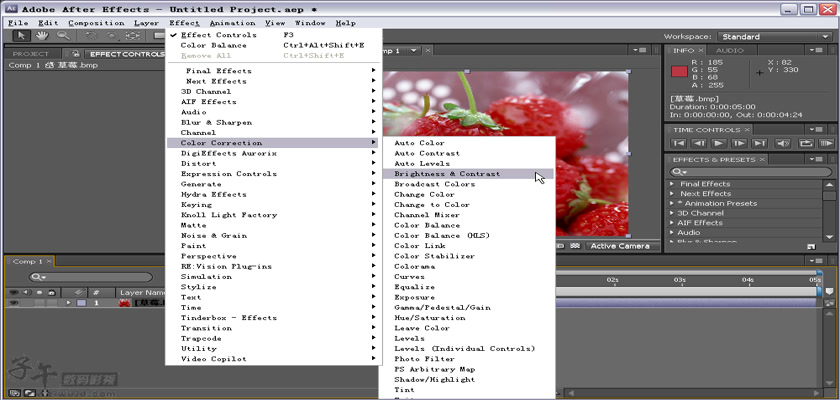This screenshot has width=840, height=400.
Task: Click the timeline search field
Action: pyautogui.click(x=91, y=277)
